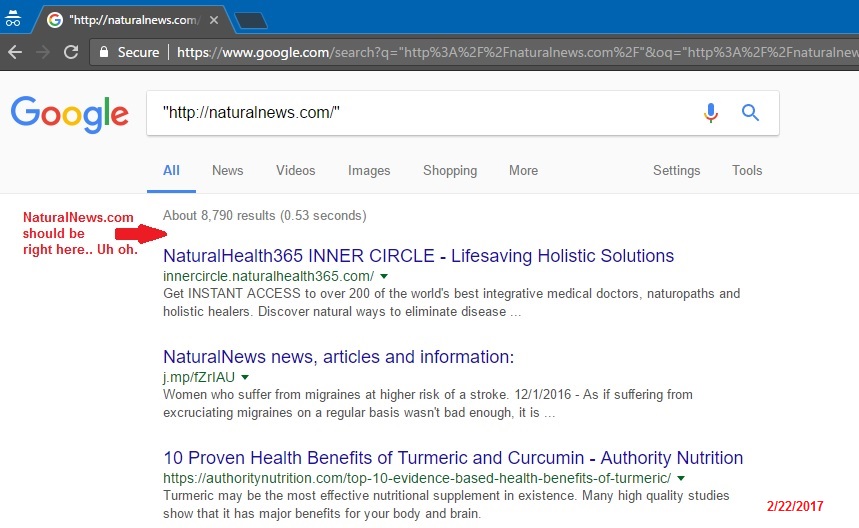Go forward with the forward arrow
This screenshot has width=859, height=528.
click(43, 52)
